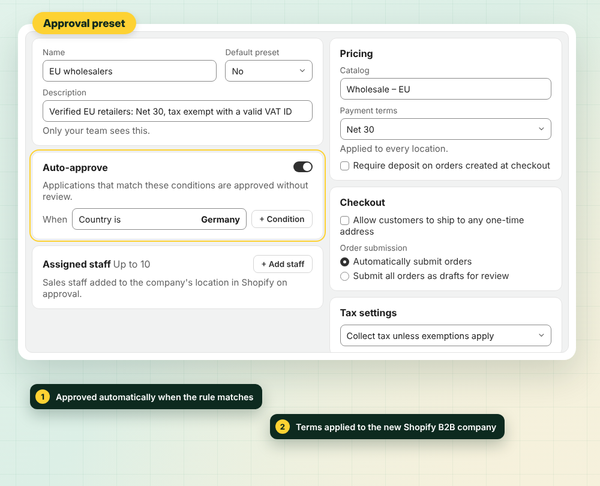The height and width of the screenshot is (486, 600).
Task: Click the Add staff button
Action: coord(283,264)
